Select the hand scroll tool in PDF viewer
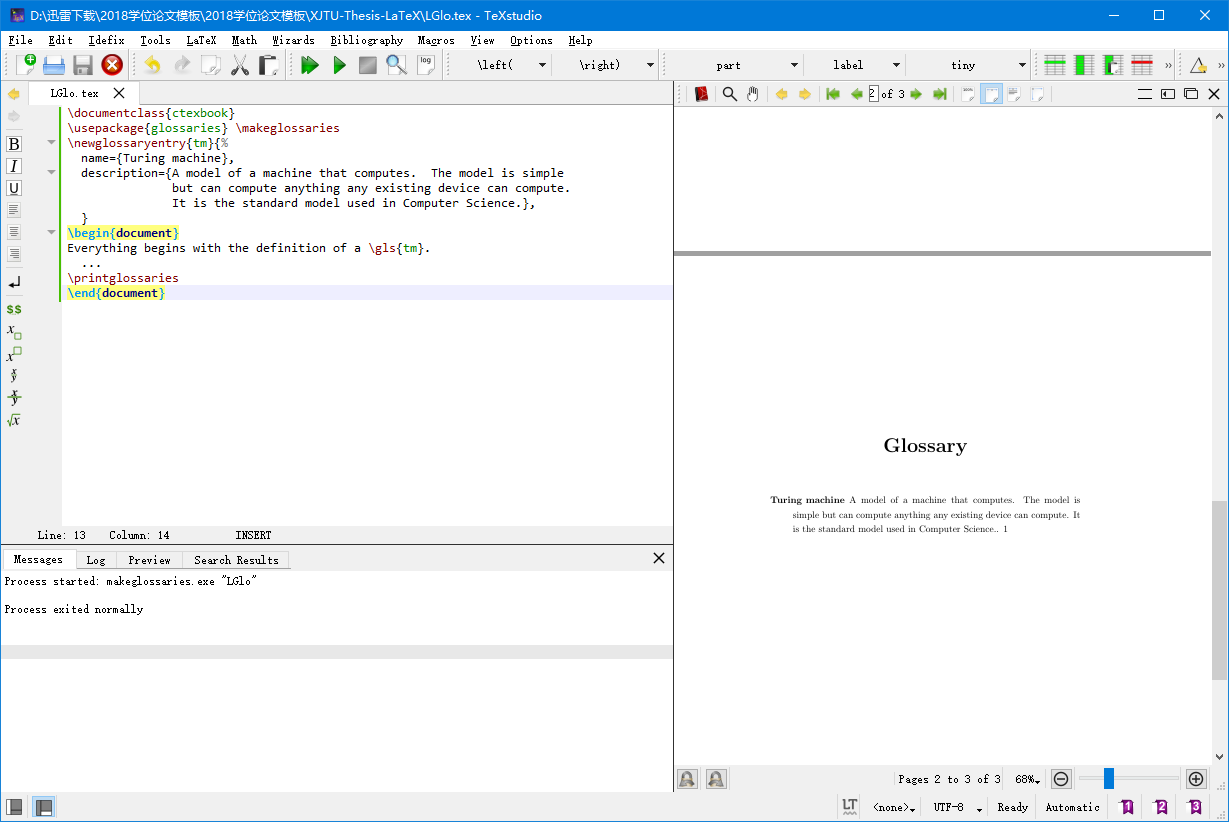This screenshot has width=1229, height=822. pos(753,94)
